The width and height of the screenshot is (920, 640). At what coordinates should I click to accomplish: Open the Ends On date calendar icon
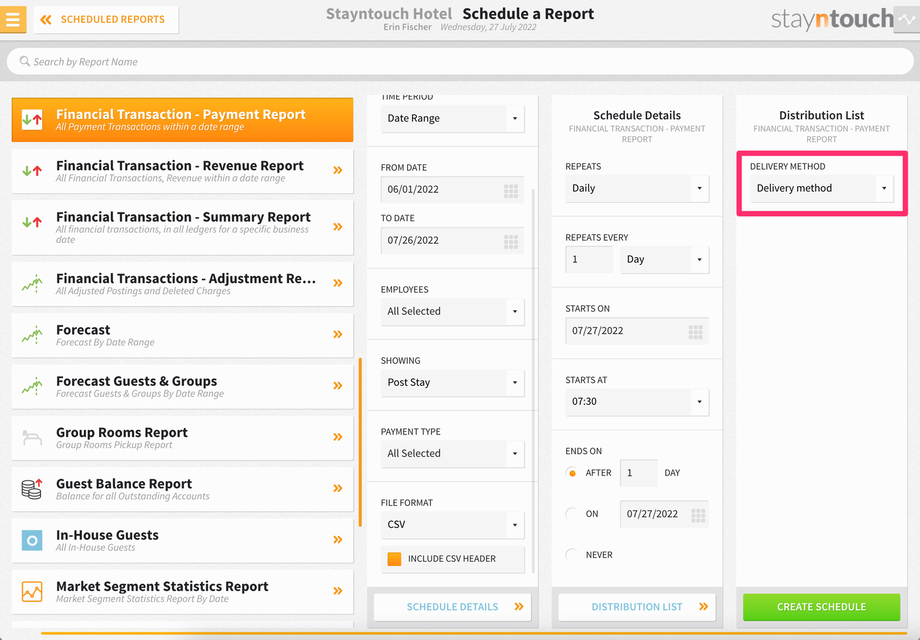pos(698,515)
